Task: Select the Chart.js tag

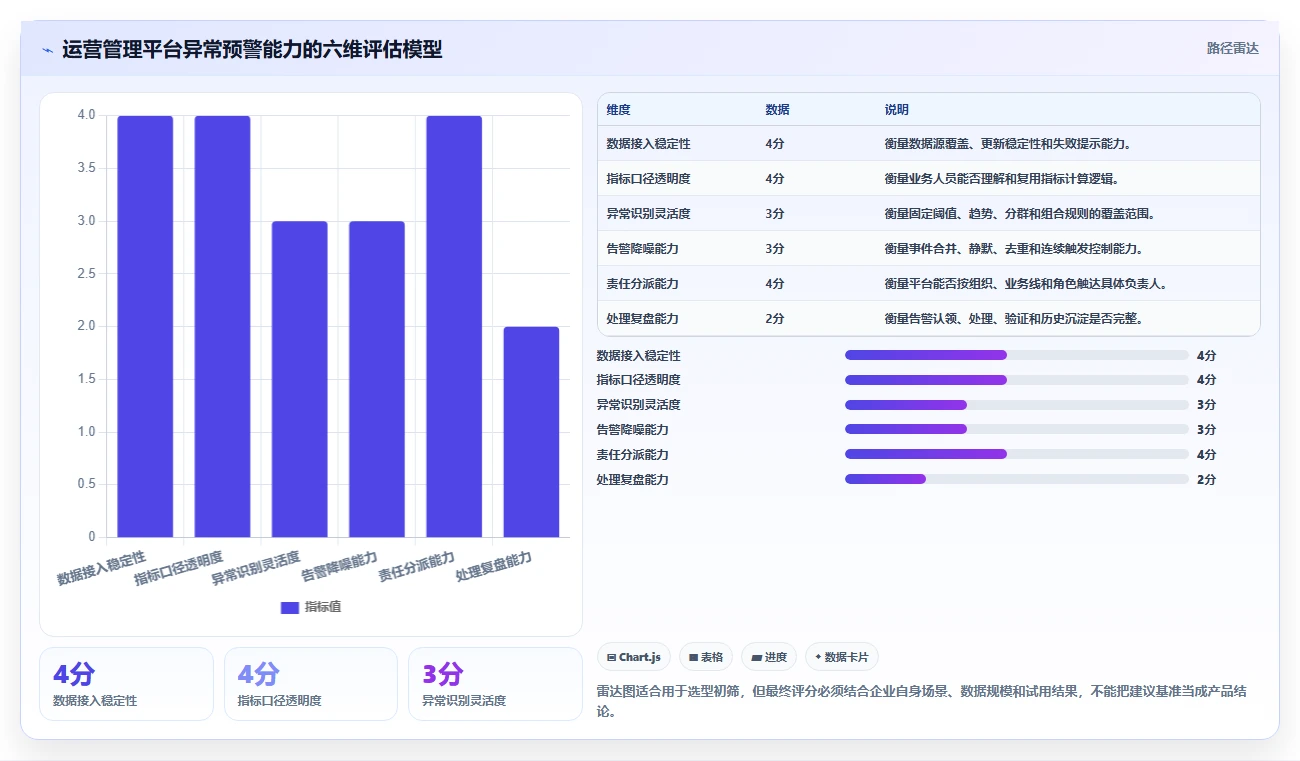Action: coord(634,657)
